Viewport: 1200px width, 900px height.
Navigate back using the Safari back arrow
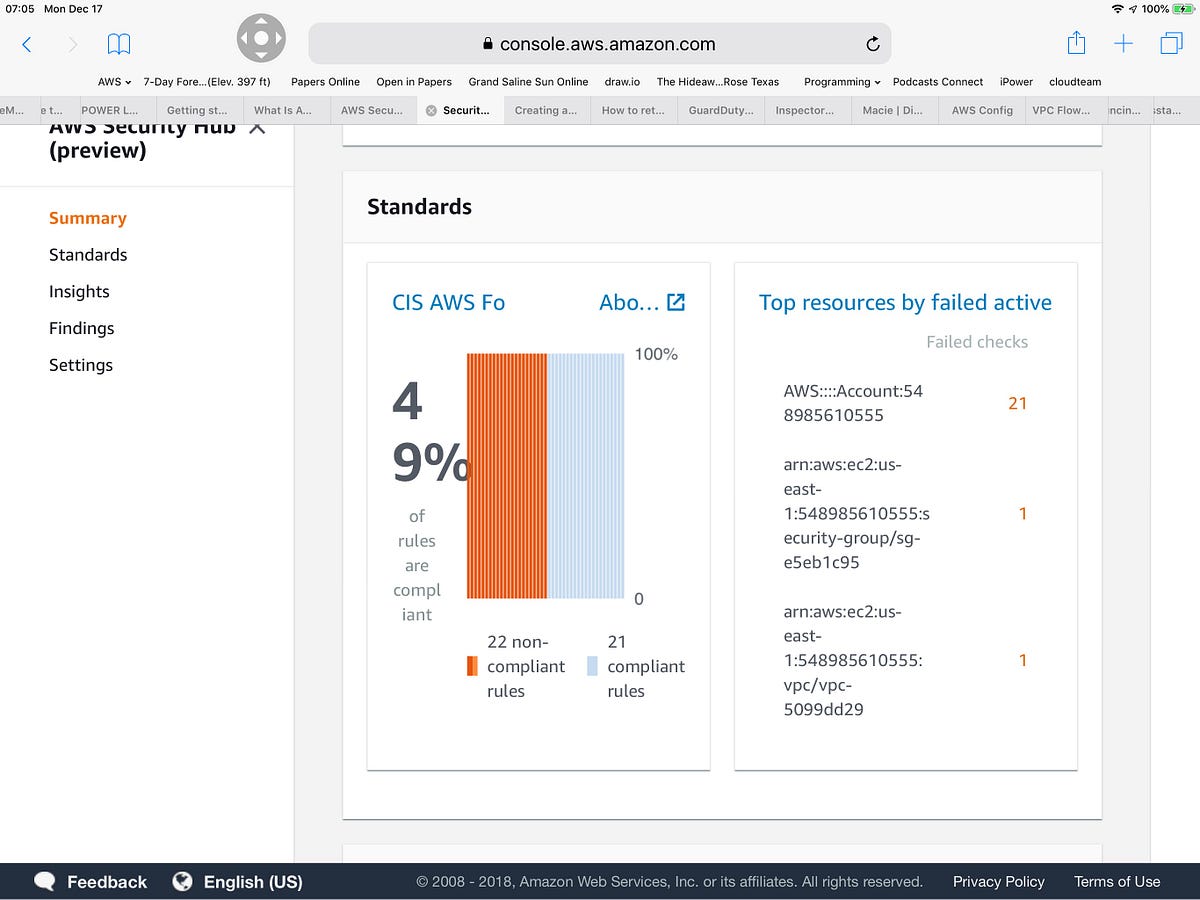tap(26, 45)
